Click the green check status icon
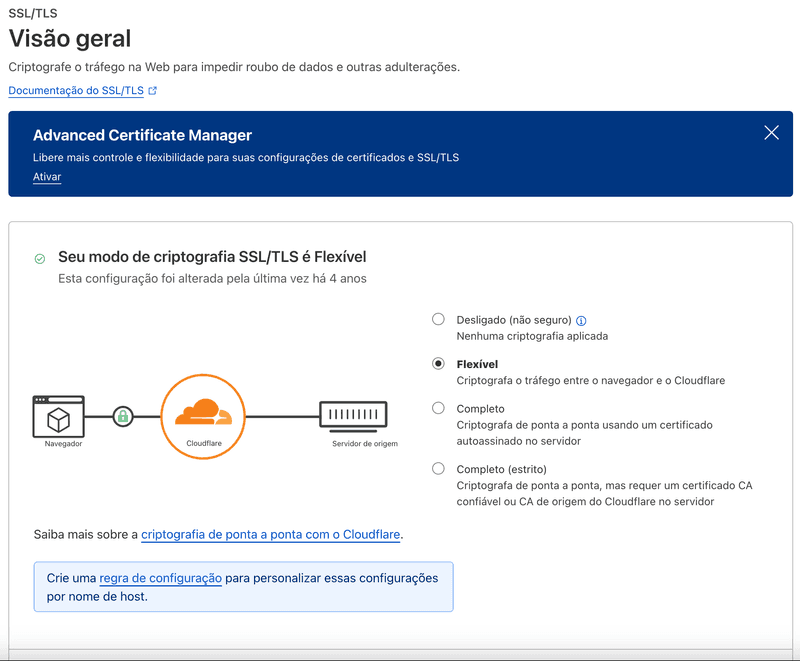Image resolution: width=800 pixels, height=661 pixels. tap(40, 259)
